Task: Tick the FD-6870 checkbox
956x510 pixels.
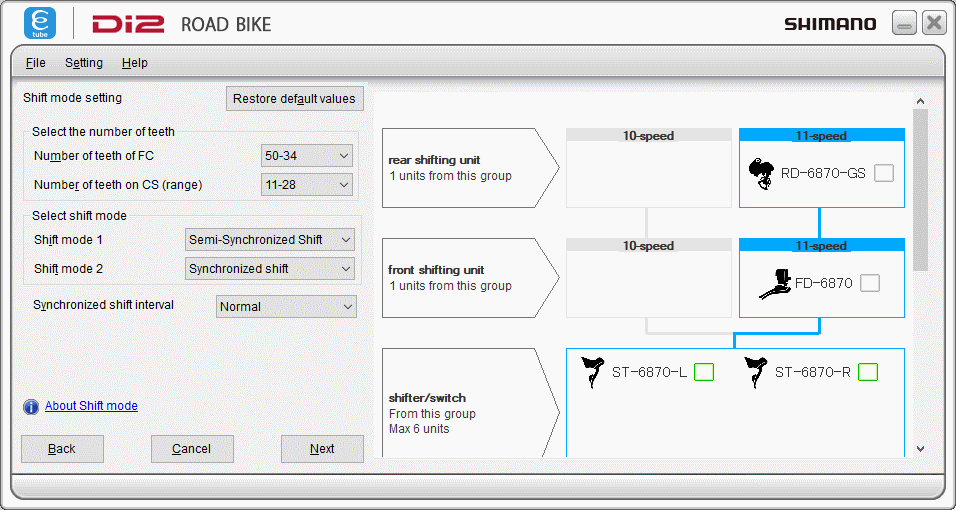Action: (870, 283)
